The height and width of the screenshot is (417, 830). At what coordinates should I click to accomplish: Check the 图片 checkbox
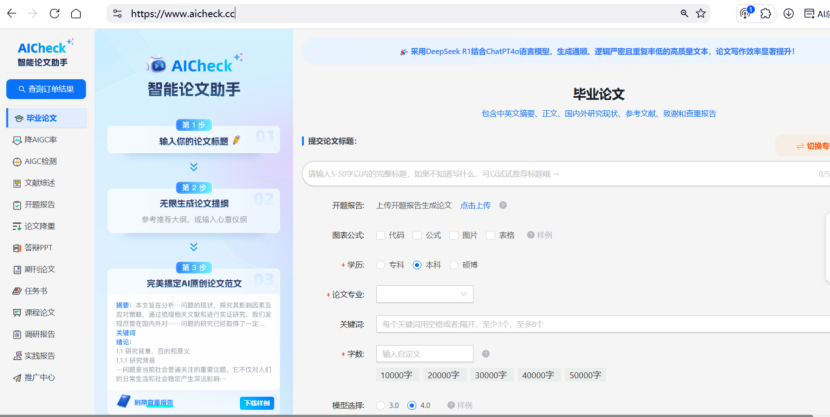click(454, 235)
